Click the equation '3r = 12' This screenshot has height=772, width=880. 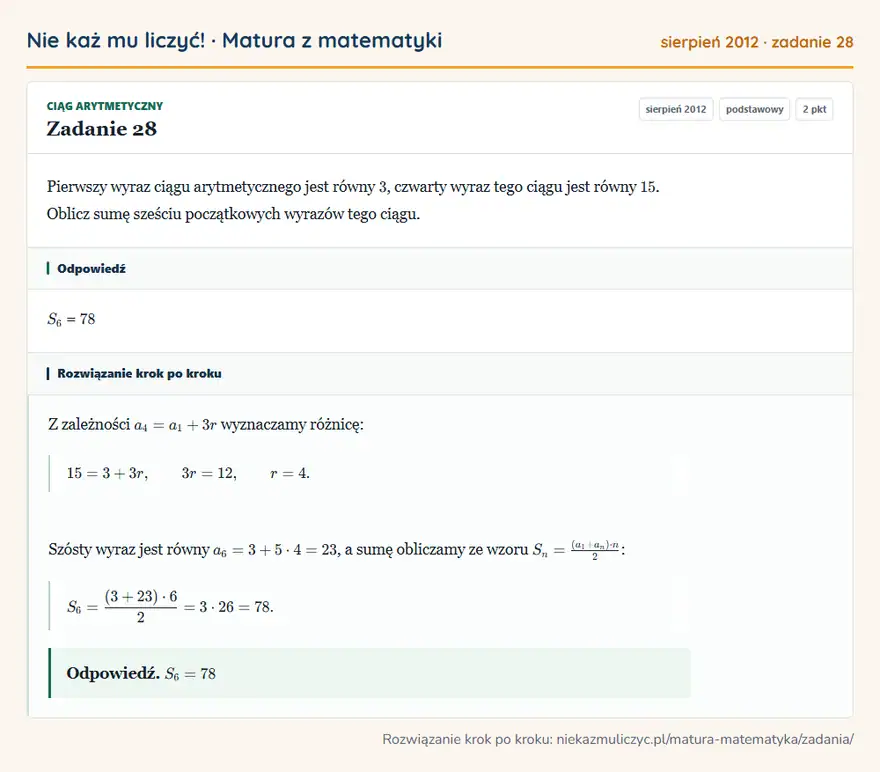coord(209,474)
